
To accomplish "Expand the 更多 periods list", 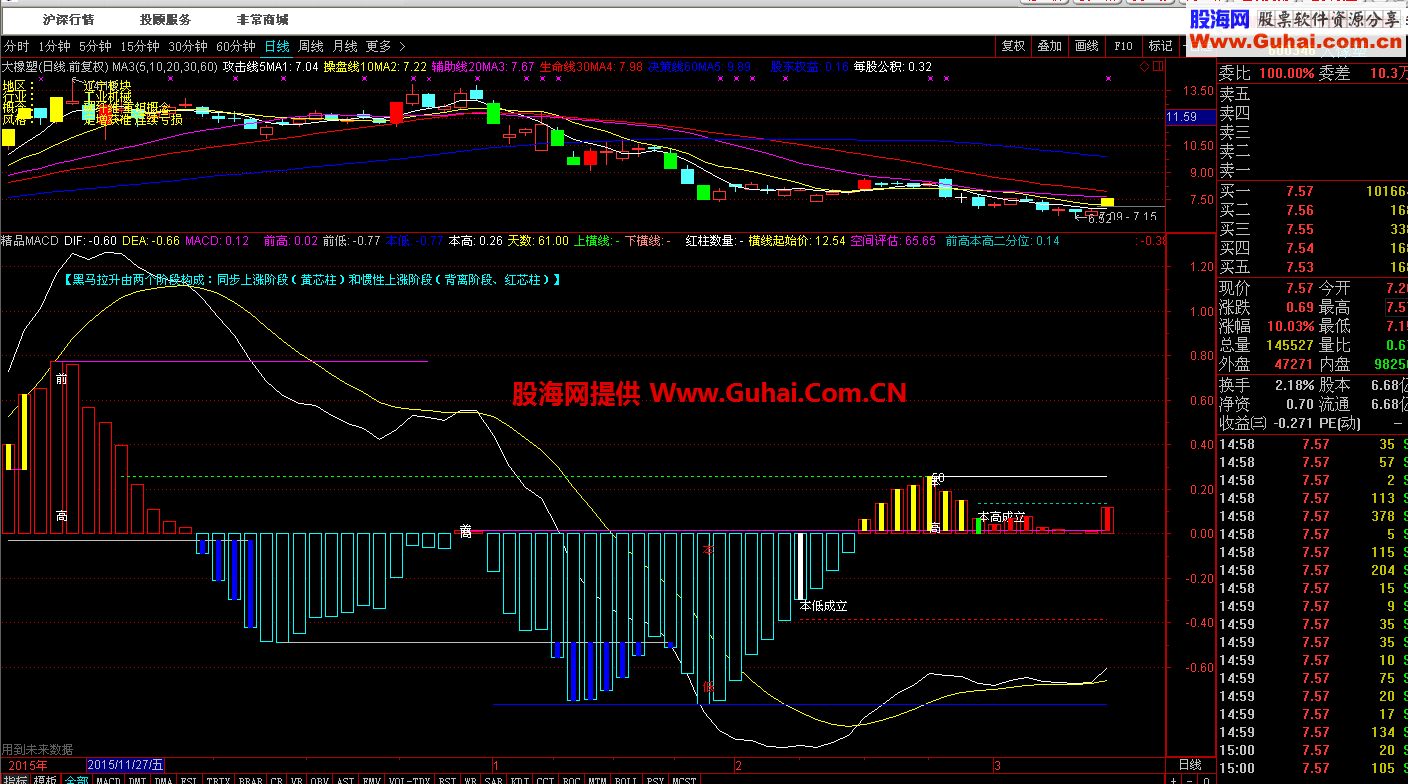I will point(385,46).
